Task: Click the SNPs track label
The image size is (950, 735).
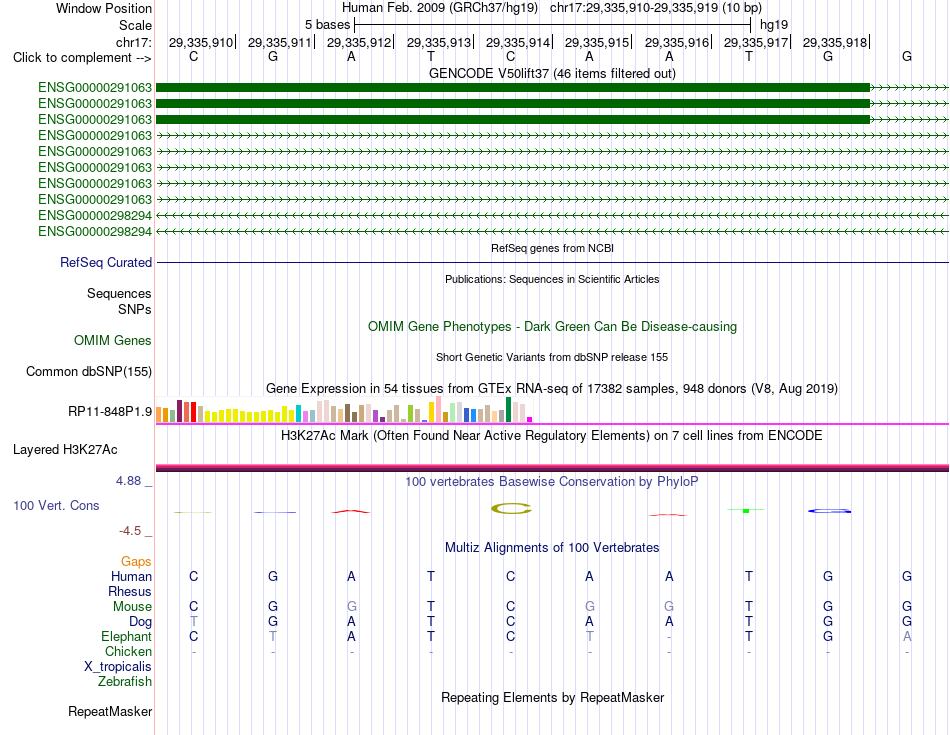Action: point(135,310)
